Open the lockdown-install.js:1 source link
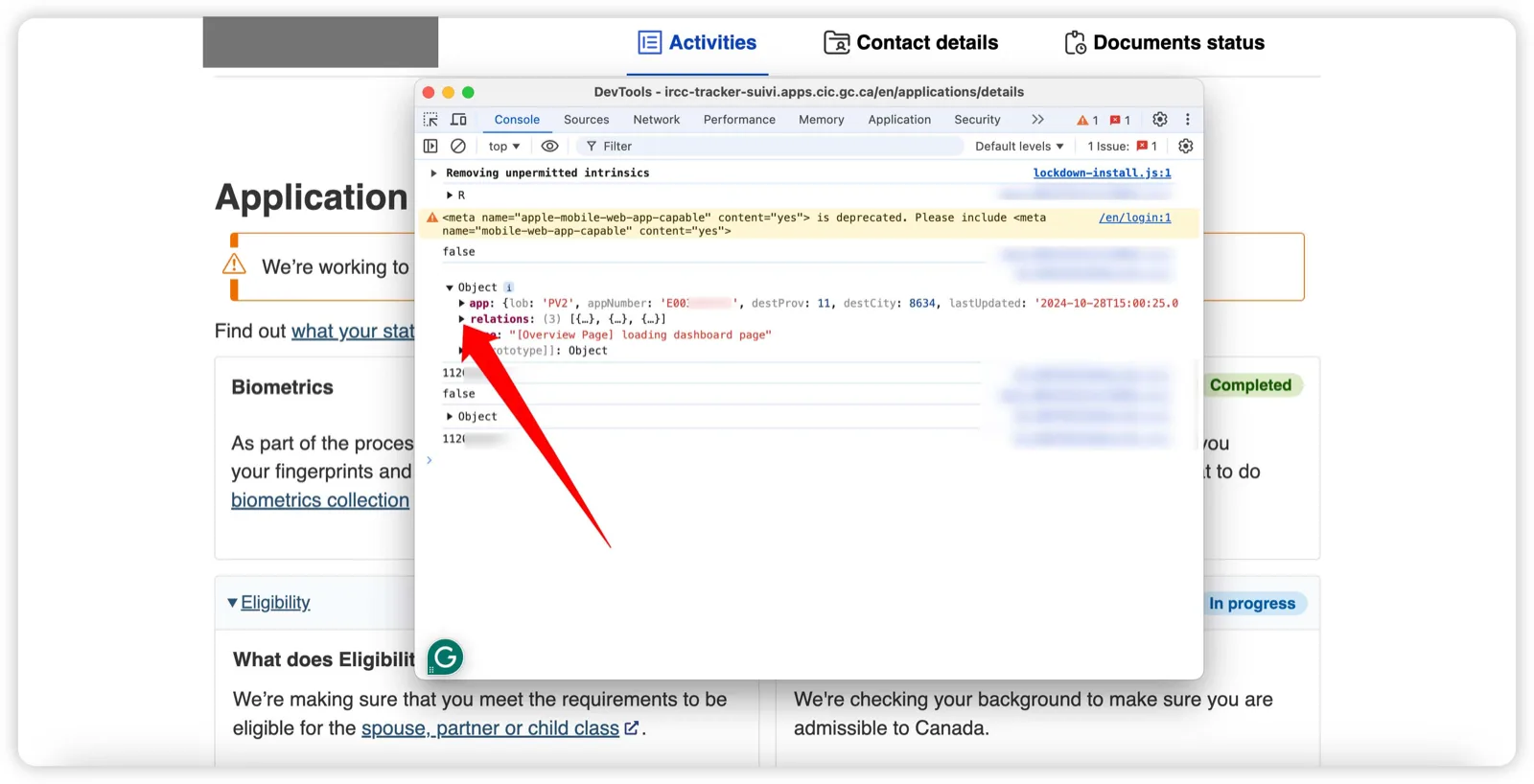Image resolution: width=1534 pixels, height=784 pixels. tap(1102, 173)
